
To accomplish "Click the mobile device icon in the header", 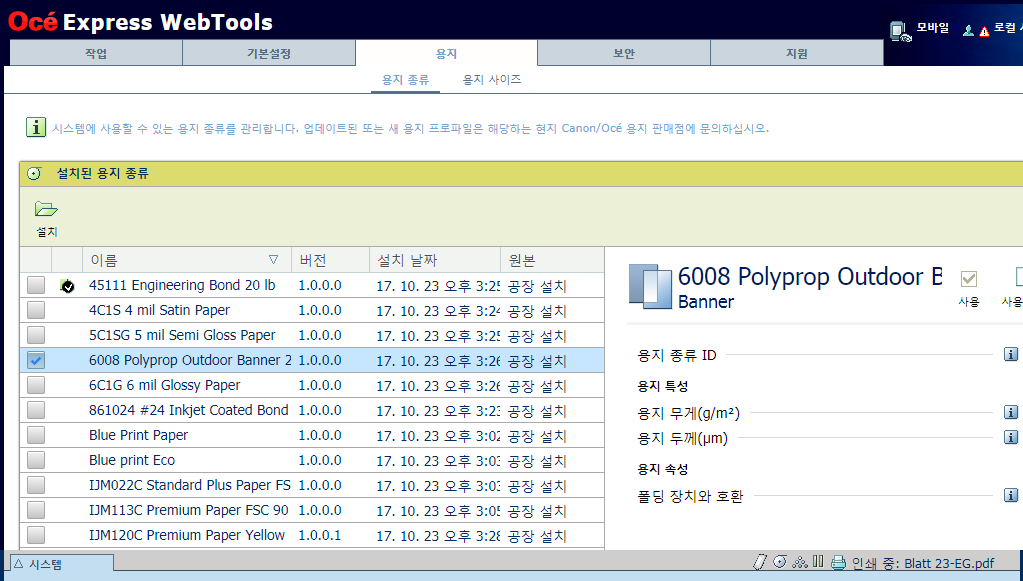I will [x=900, y=31].
